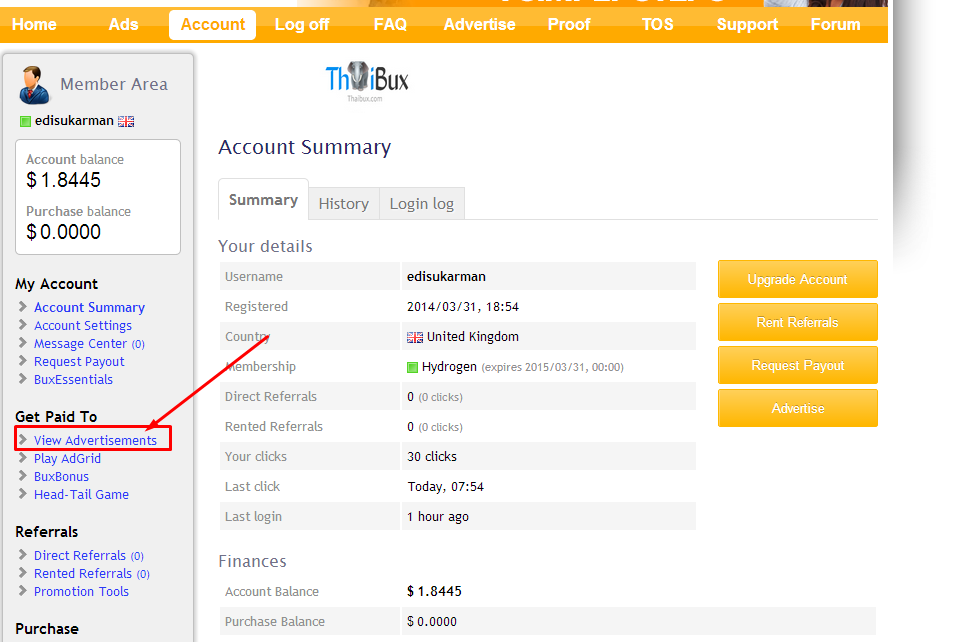Click the sidebar Purchase balance $0.0000 value

click(64, 232)
